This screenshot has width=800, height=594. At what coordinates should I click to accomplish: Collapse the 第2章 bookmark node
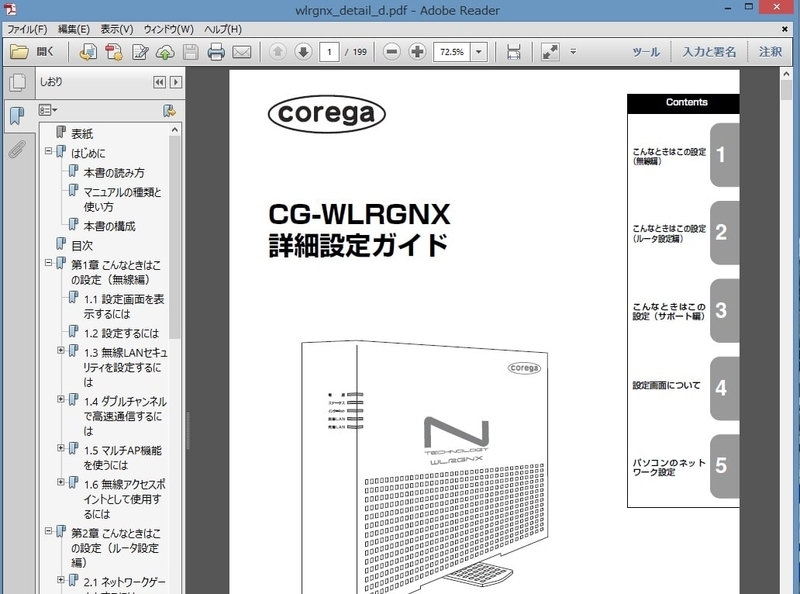coord(48,531)
